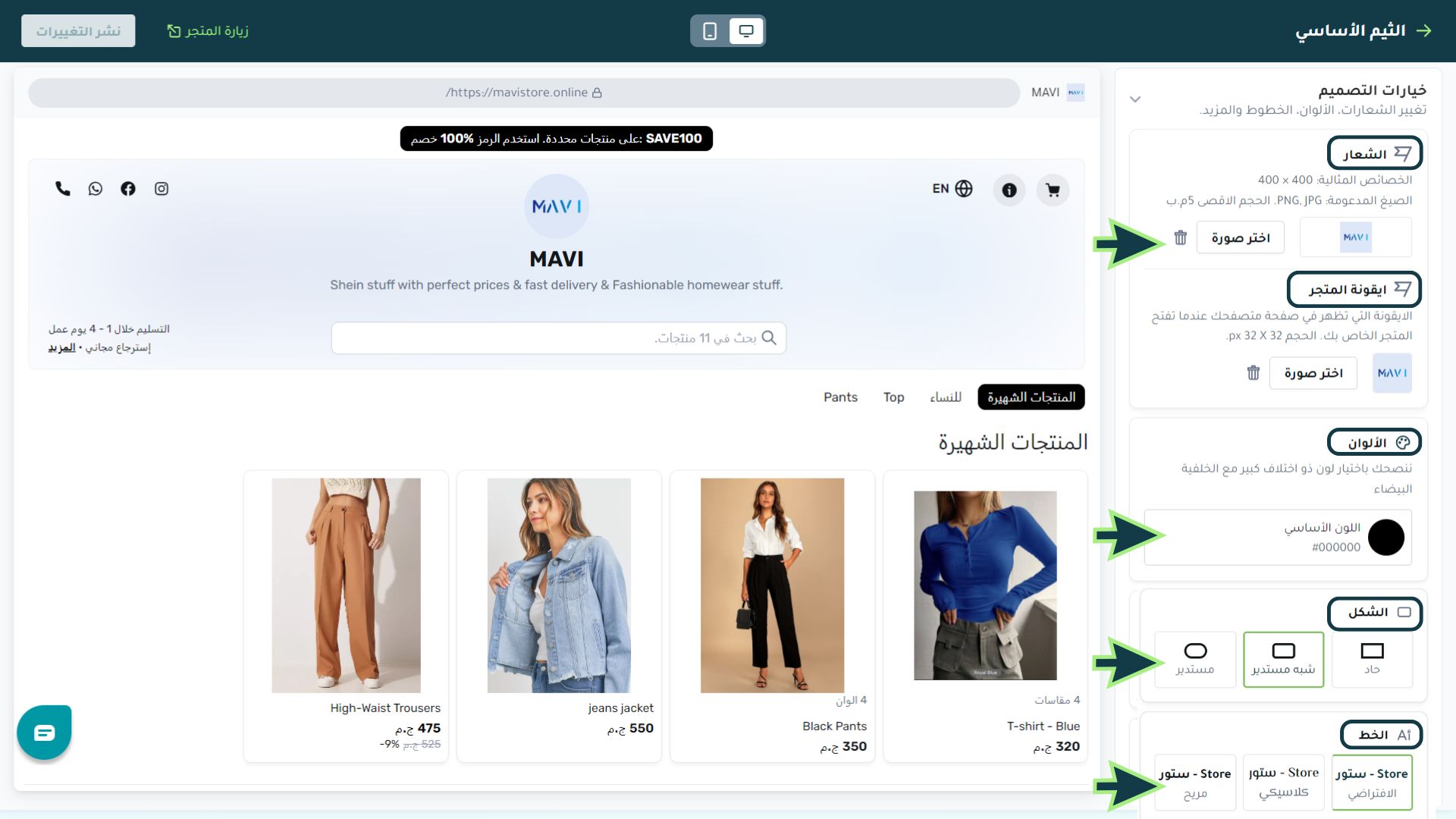Collapse the design options panel chevron

point(1135,99)
